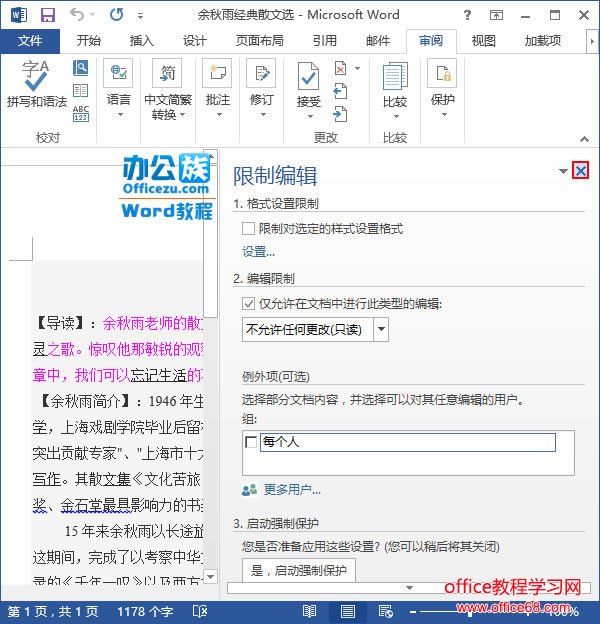The width and height of the screenshot is (600, 624).
Task: Close the Restrict Editing (限制编辑) pane
Action: (x=581, y=171)
